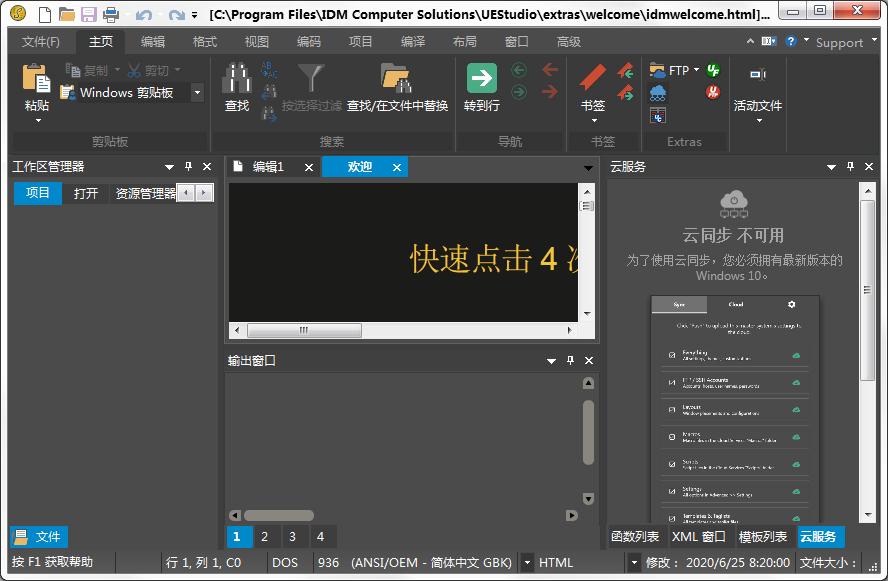888x581 pixels.
Task: Open Find/Replace in Files (查找/在文件中替换)
Action: click(397, 80)
